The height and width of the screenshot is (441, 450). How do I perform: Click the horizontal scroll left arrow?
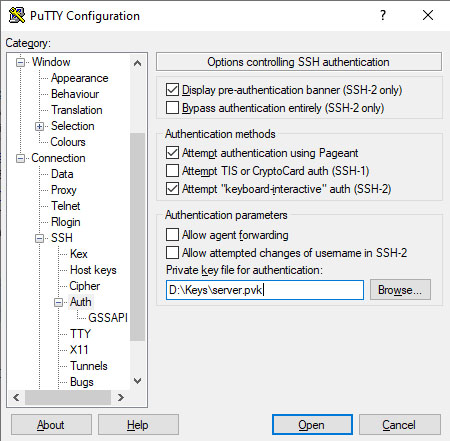[16, 397]
